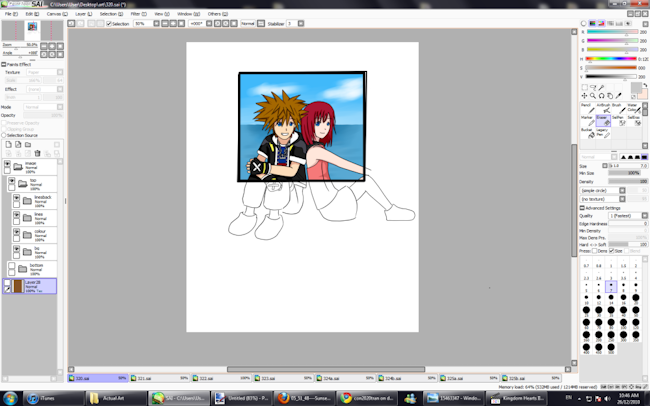Viewport: 650px width, 406px height.
Task: Collapse the Paints Effect section
Action: 4,64
